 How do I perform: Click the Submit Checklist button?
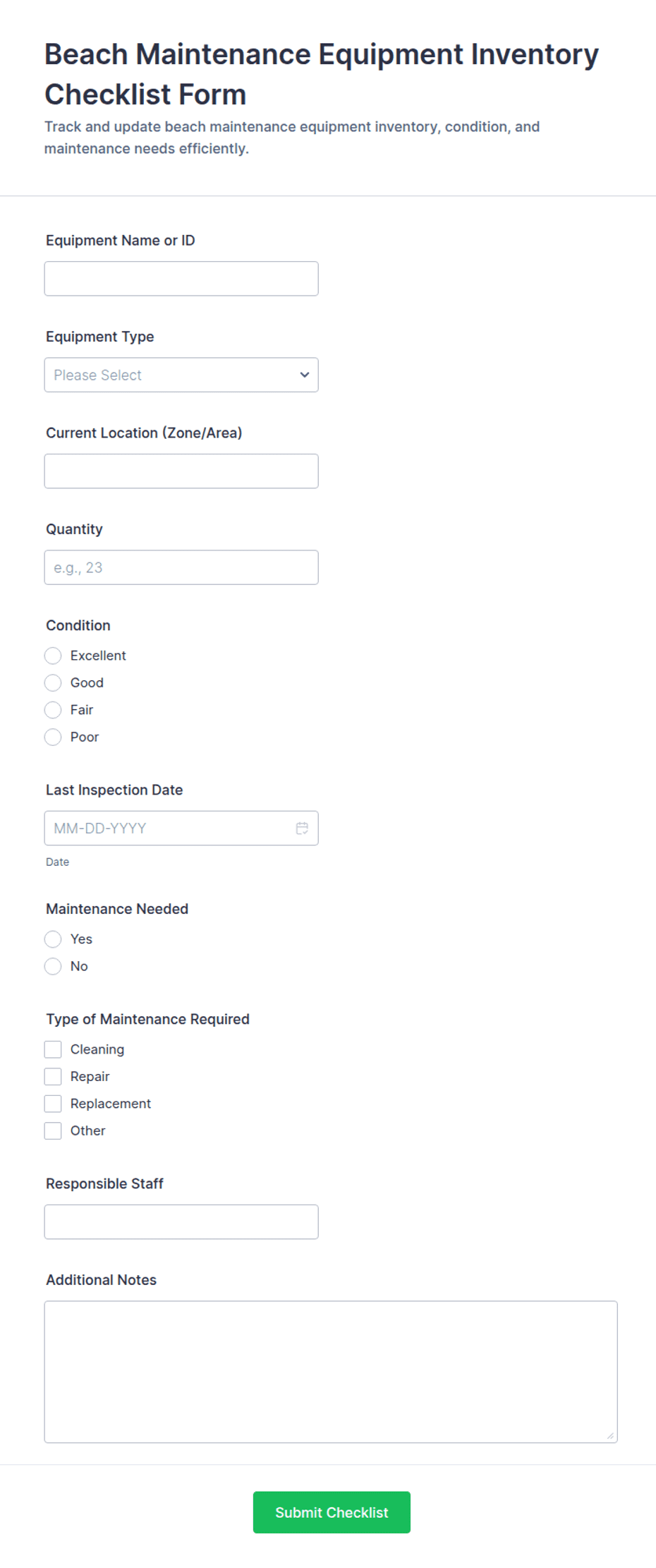pos(332,1512)
